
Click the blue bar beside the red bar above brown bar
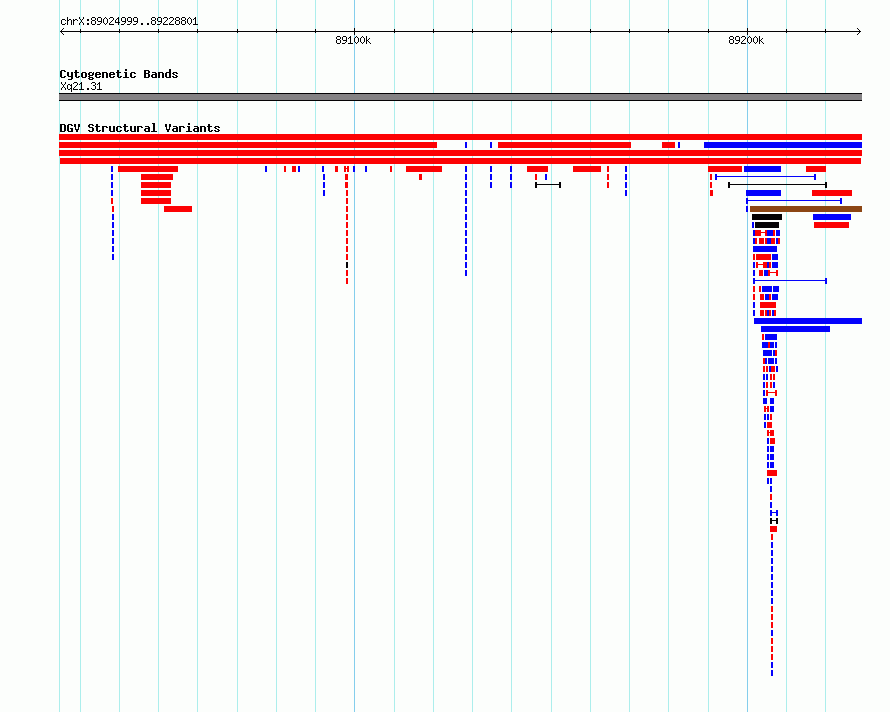click(x=763, y=193)
